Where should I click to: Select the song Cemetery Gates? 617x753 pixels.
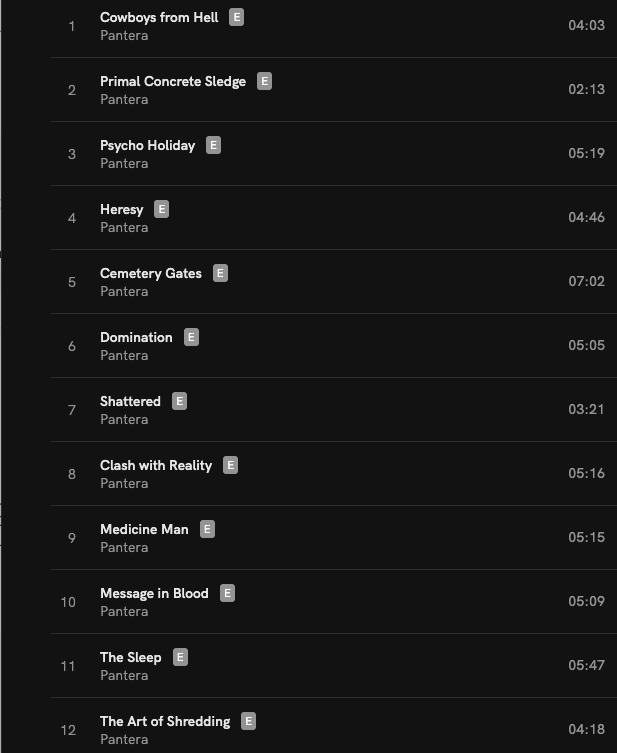(151, 273)
